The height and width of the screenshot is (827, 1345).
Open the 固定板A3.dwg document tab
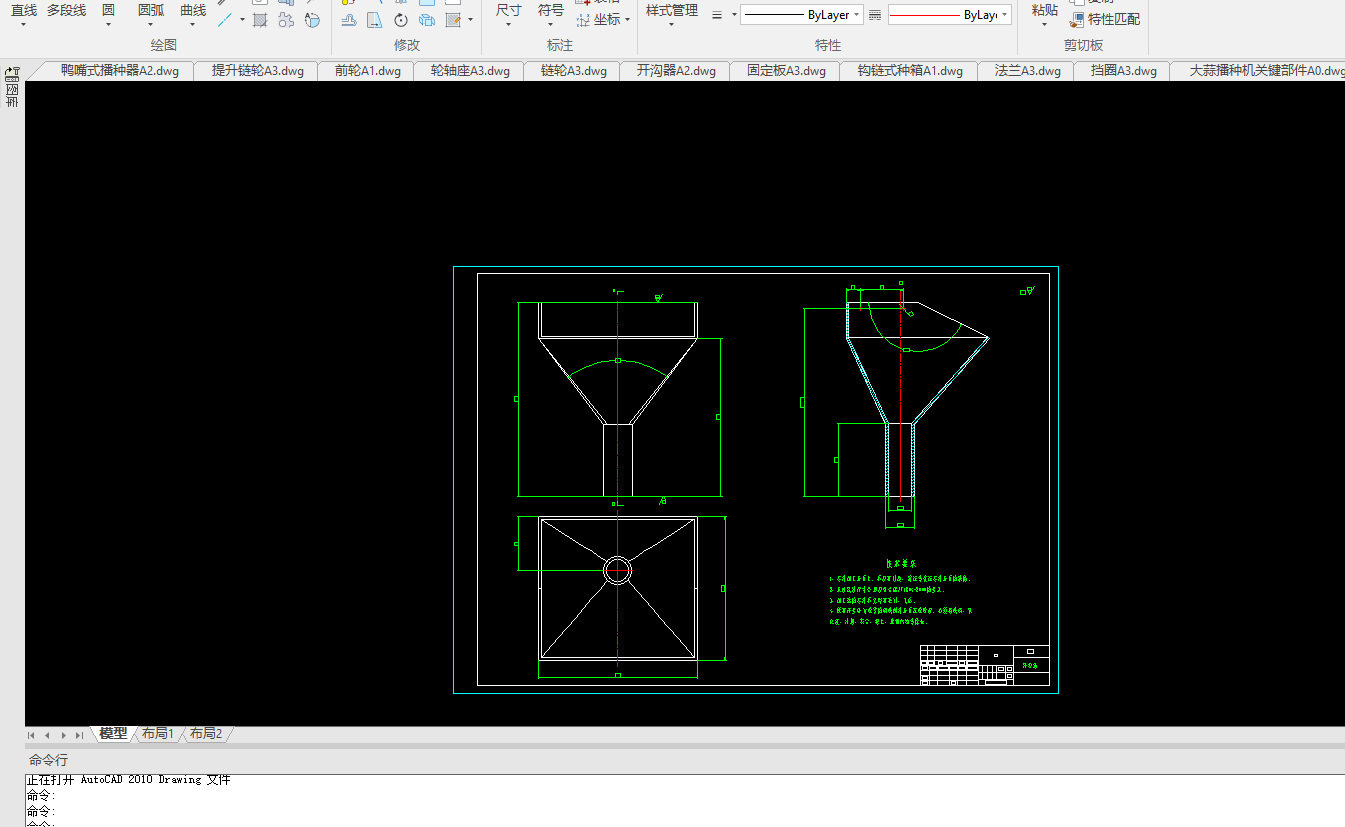pyautogui.click(x=786, y=71)
